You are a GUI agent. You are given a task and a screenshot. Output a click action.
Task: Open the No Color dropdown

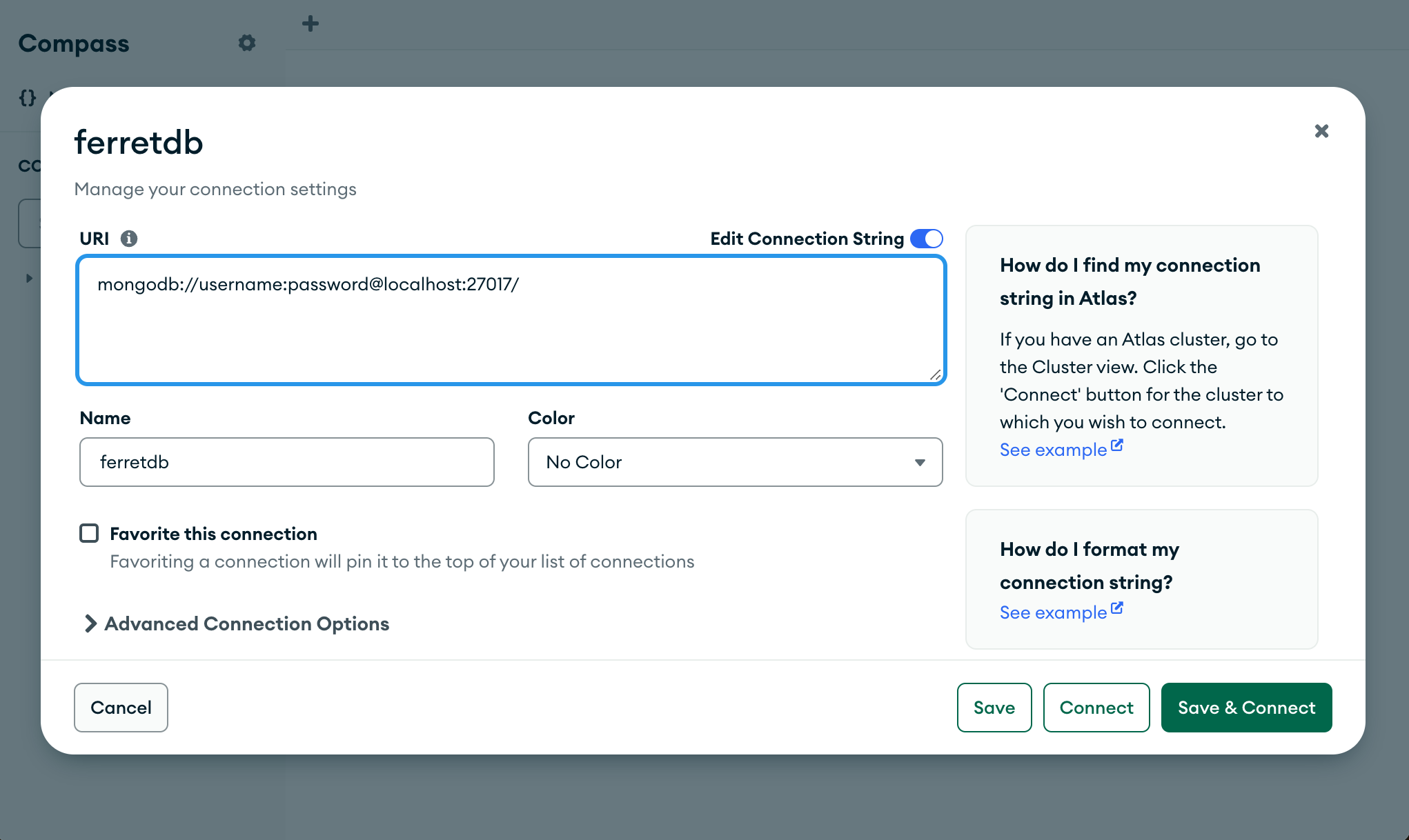click(735, 462)
